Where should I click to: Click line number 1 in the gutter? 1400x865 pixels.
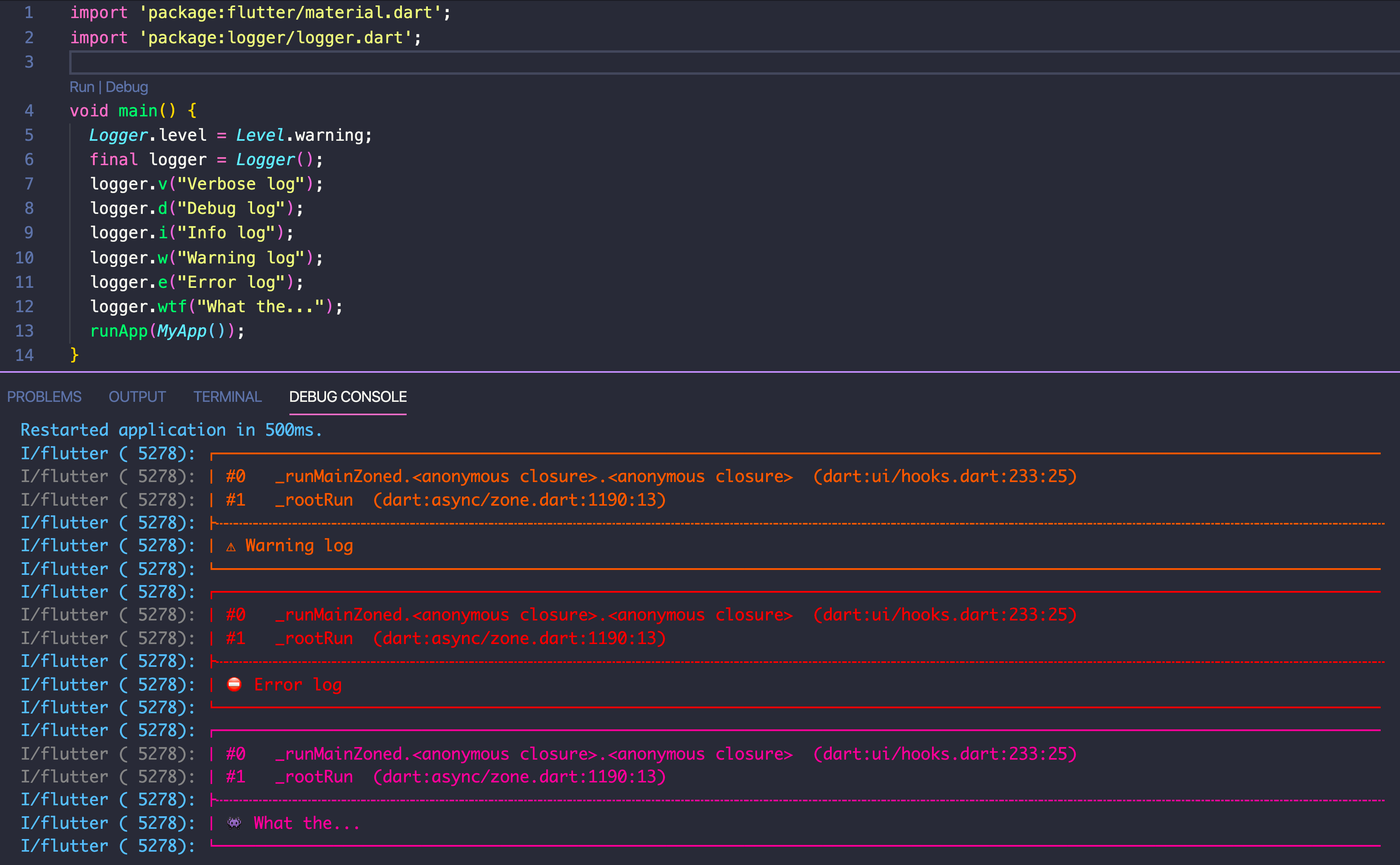tap(29, 13)
